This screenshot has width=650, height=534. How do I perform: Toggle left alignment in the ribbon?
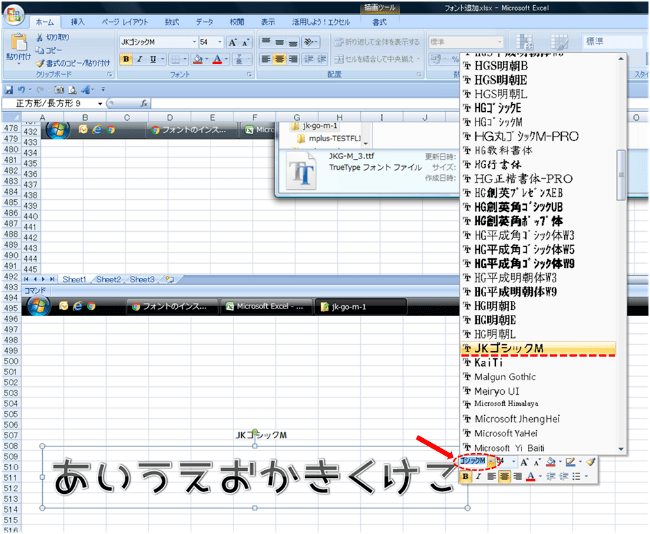pyautogui.click(x=266, y=59)
